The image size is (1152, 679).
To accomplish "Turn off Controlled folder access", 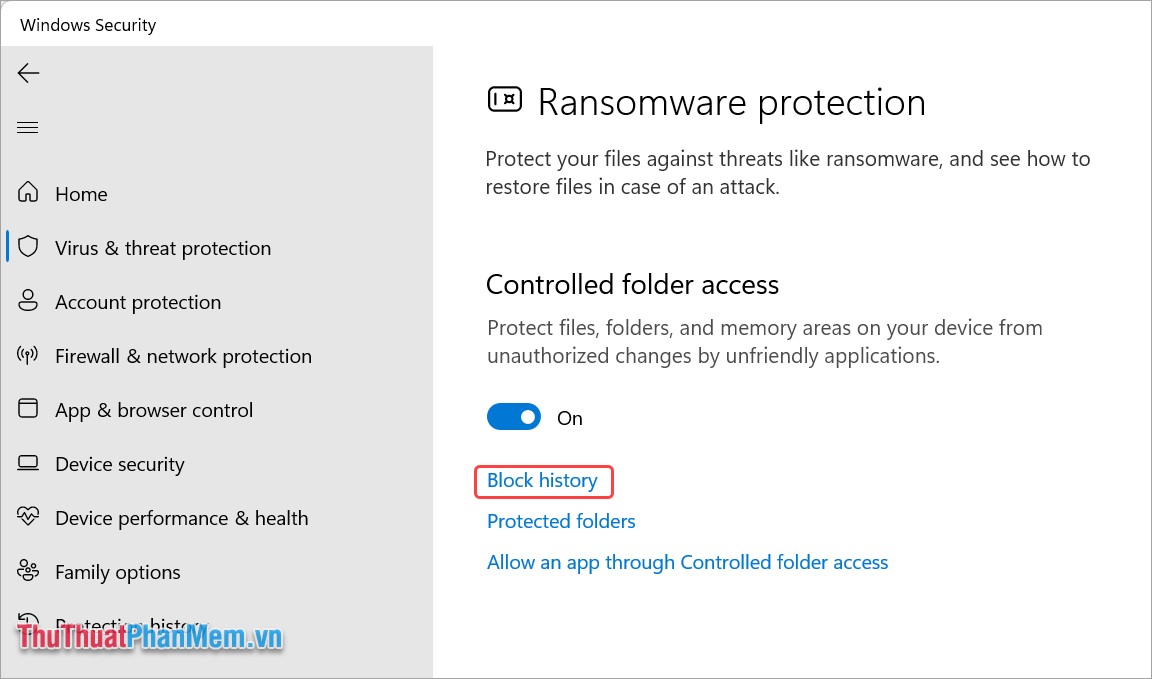I will pos(514,416).
